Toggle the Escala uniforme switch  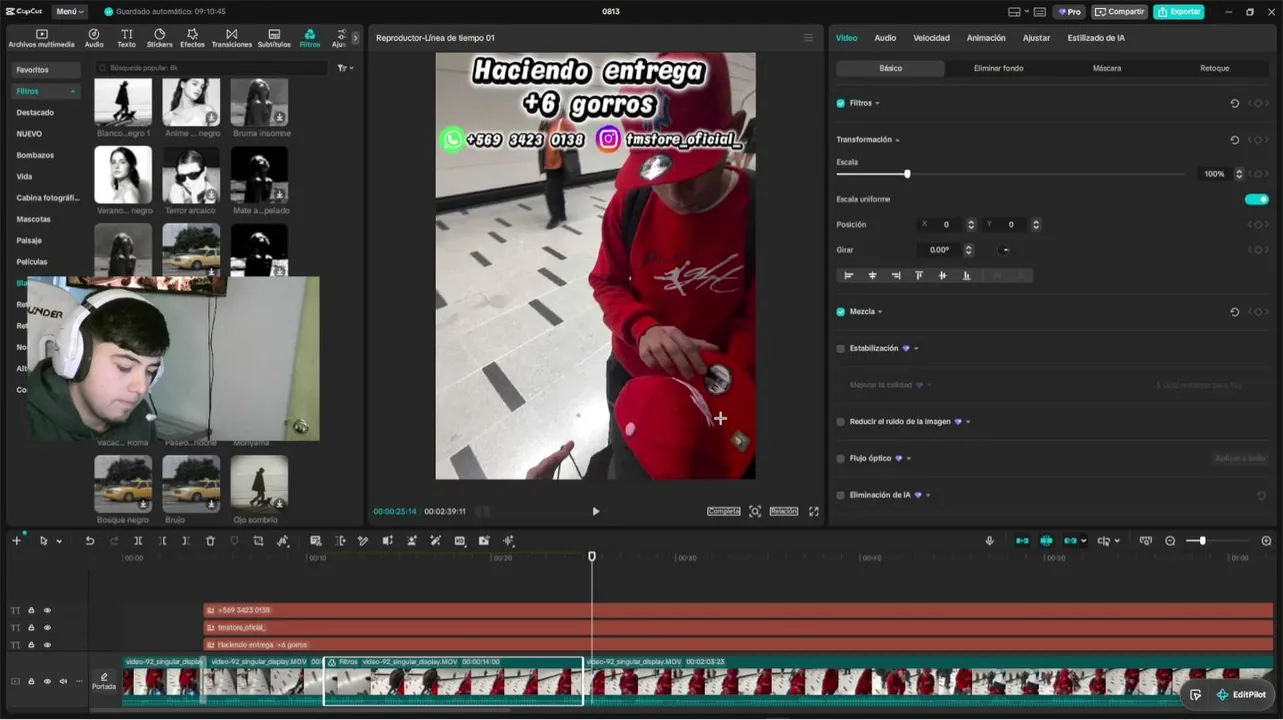click(1257, 199)
